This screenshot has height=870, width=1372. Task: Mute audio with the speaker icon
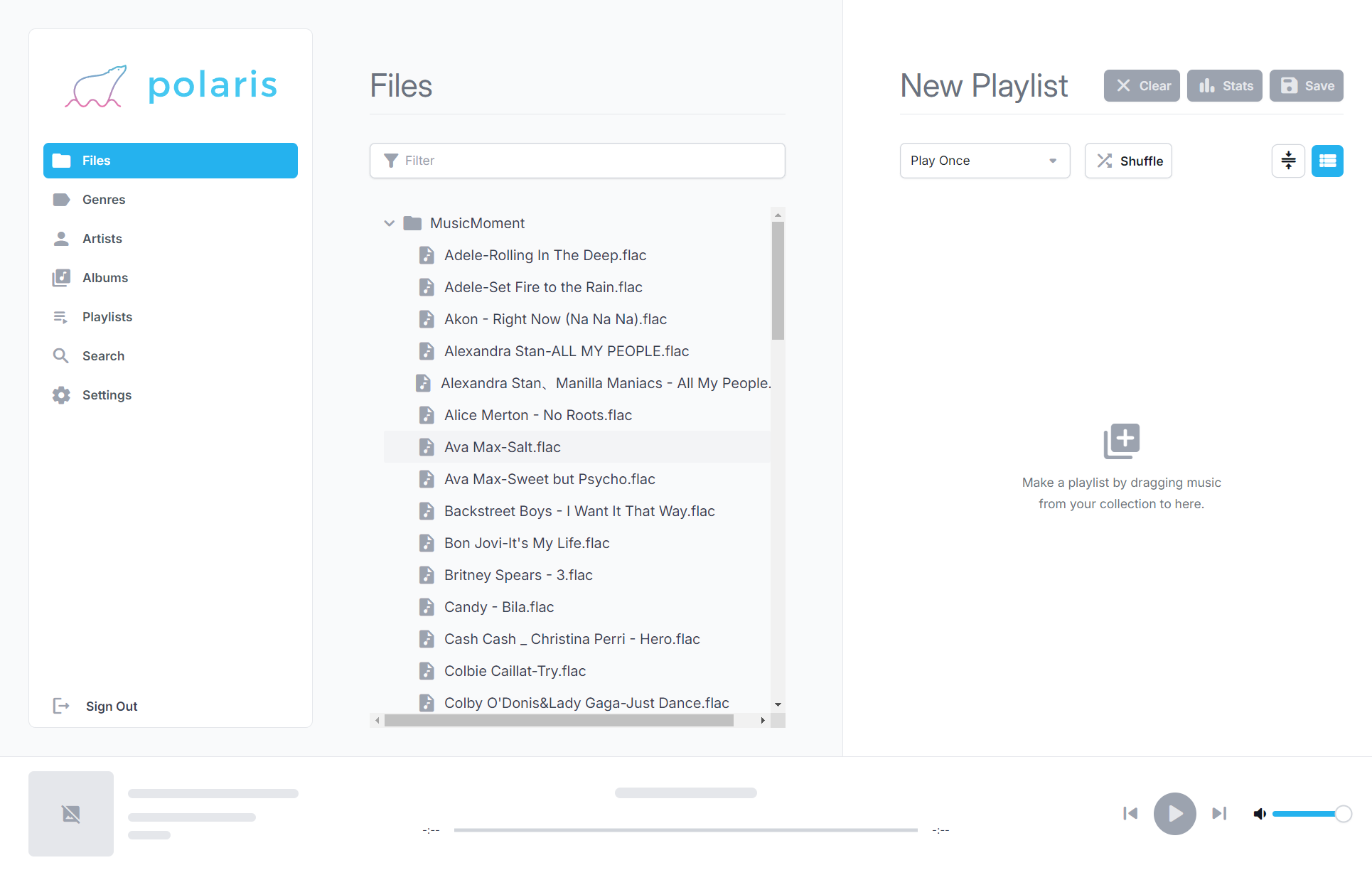1260,814
